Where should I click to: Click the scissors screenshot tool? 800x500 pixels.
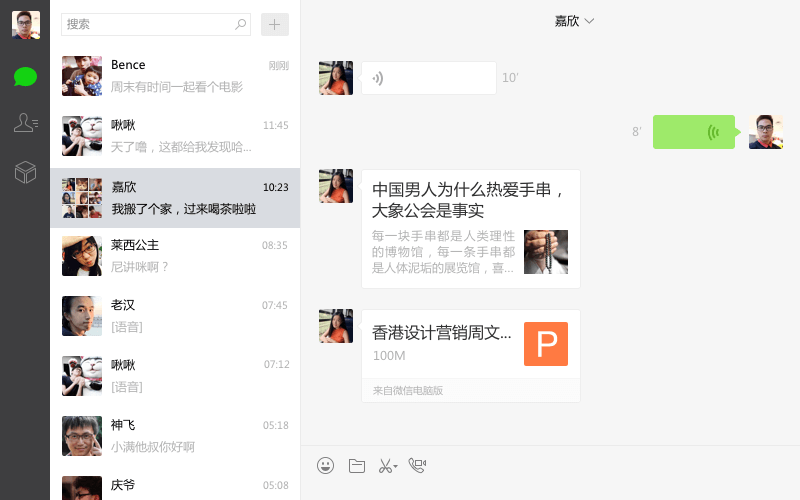[x=385, y=465]
